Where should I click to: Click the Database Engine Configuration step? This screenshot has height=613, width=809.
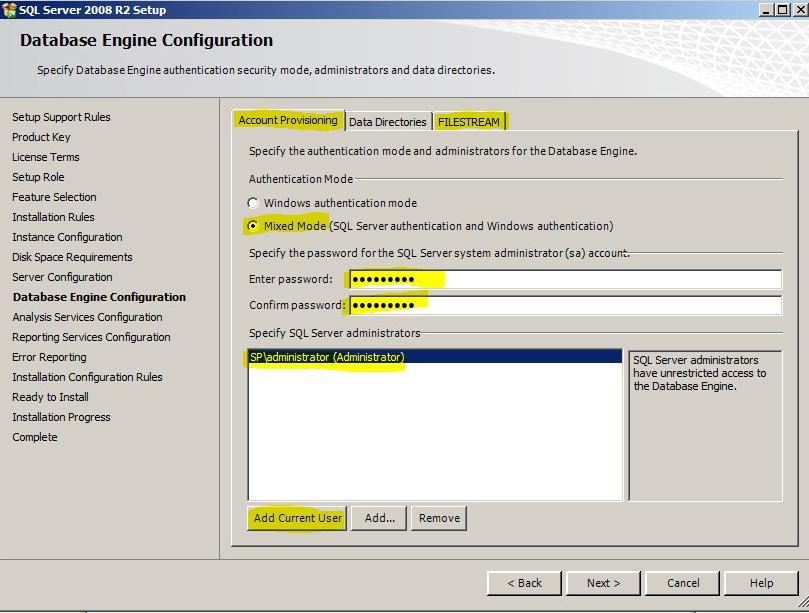[x=99, y=297]
